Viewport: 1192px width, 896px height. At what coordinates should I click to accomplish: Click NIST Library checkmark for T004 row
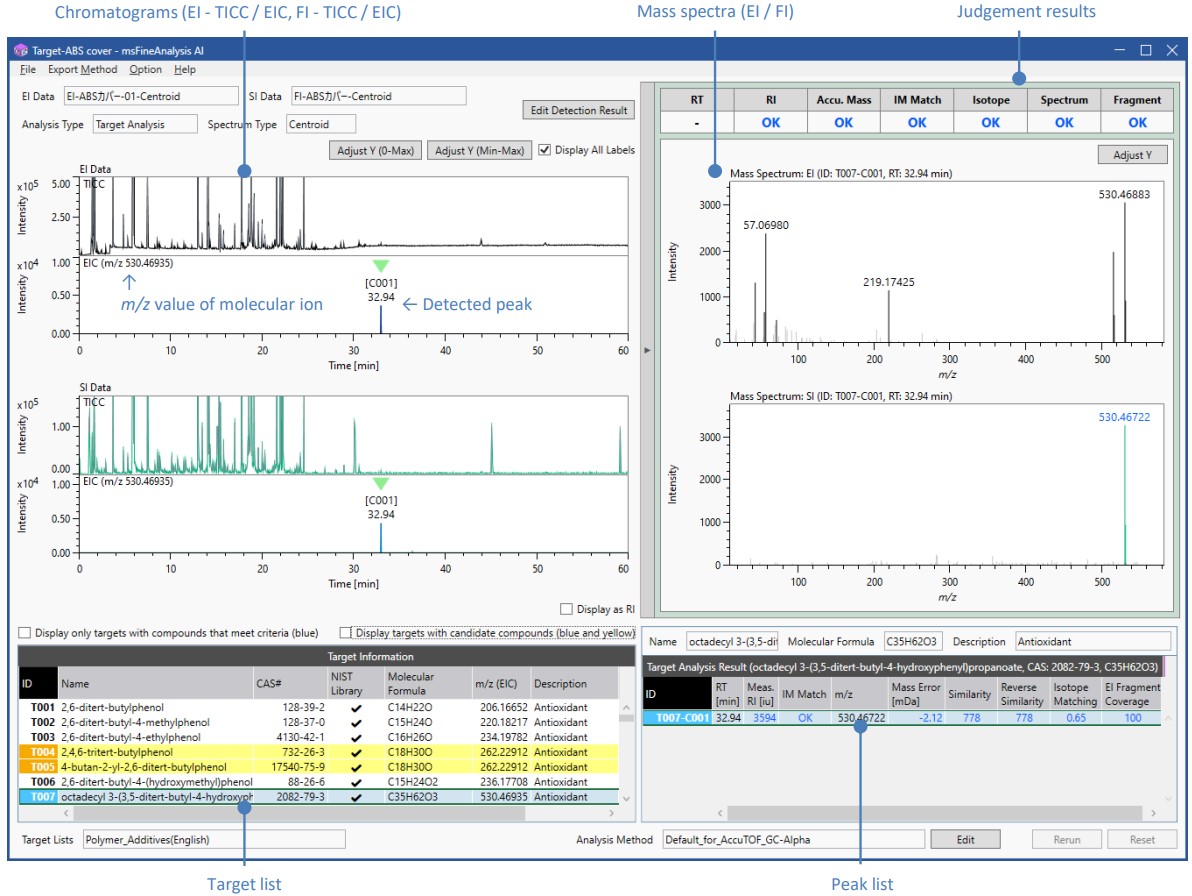point(355,752)
